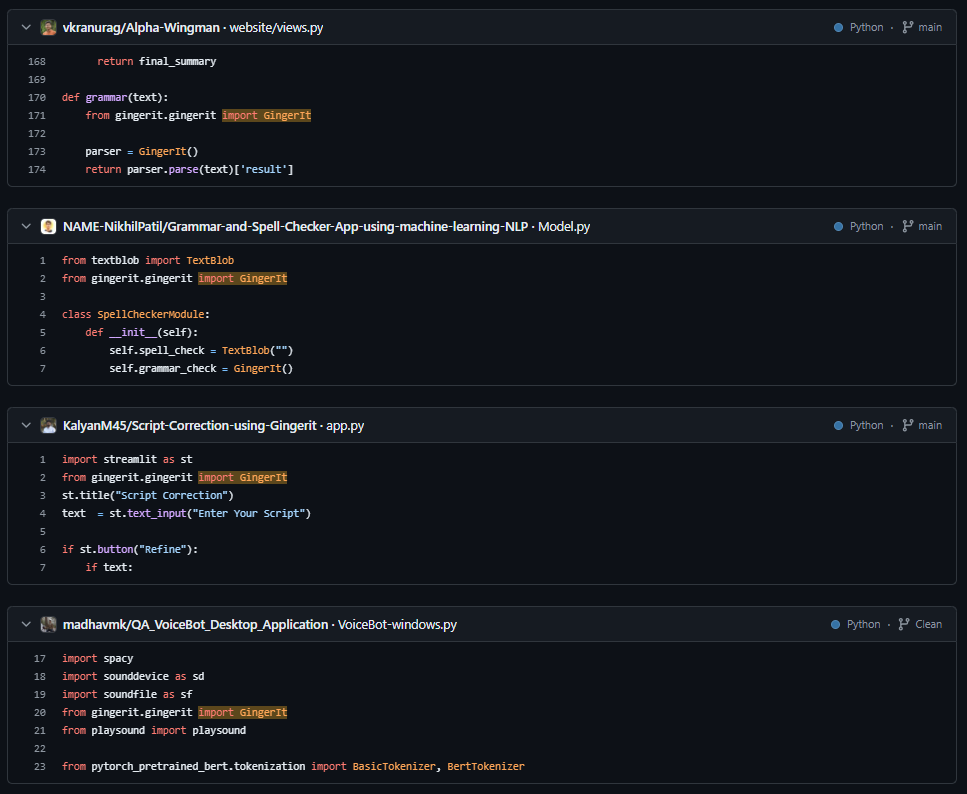Select the highlighted import GingerIt match in app.py
This screenshot has width=967, height=794.
pyautogui.click(x=242, y=477)
